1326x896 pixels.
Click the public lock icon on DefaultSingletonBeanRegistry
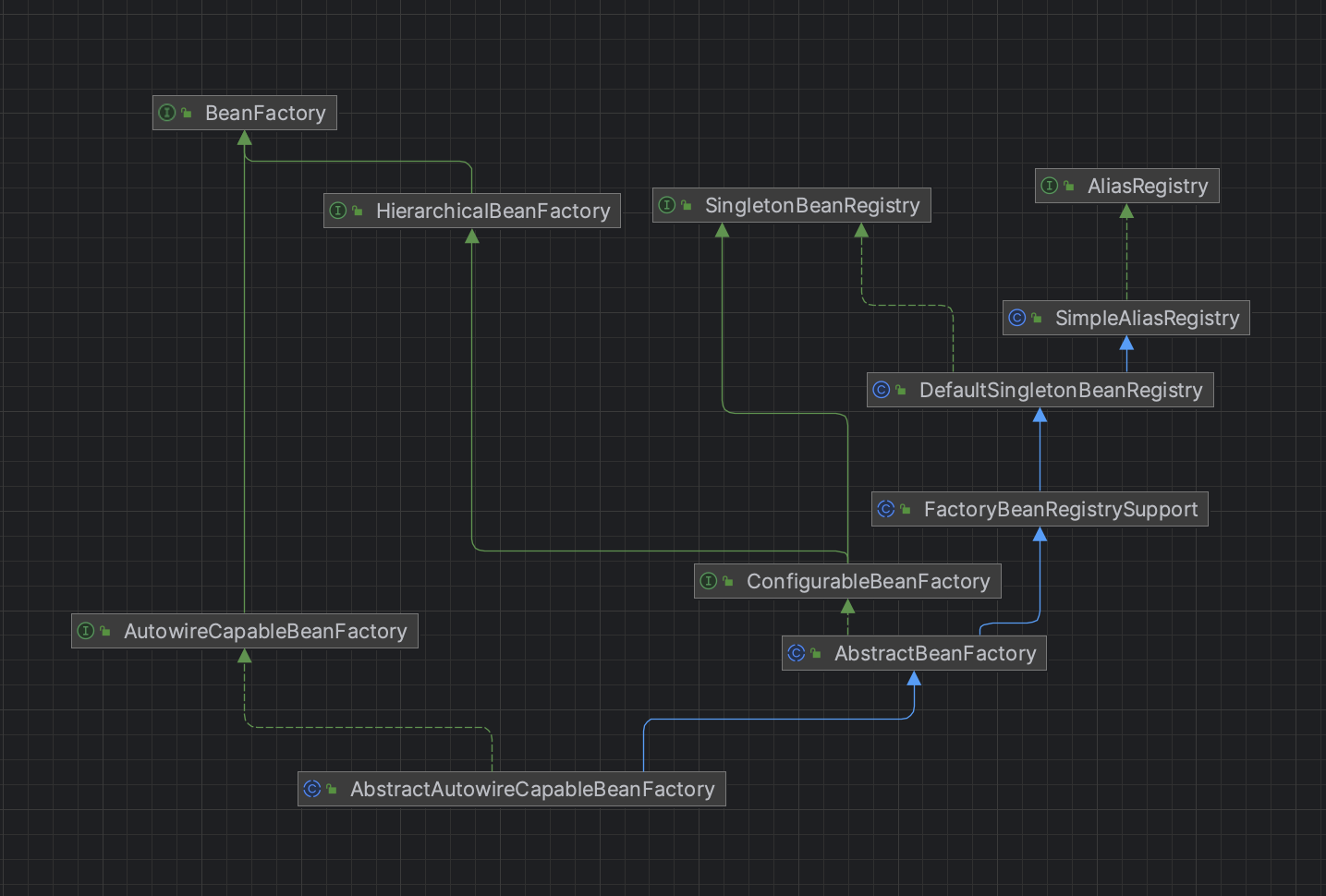901,390
